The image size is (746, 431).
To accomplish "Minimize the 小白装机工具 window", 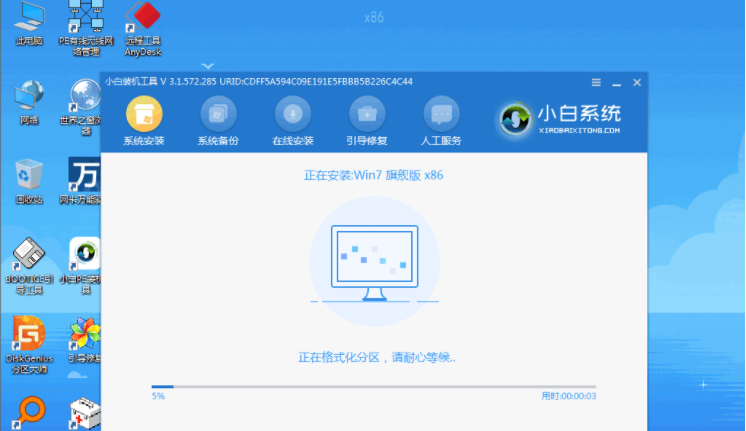I will point(613,81).
